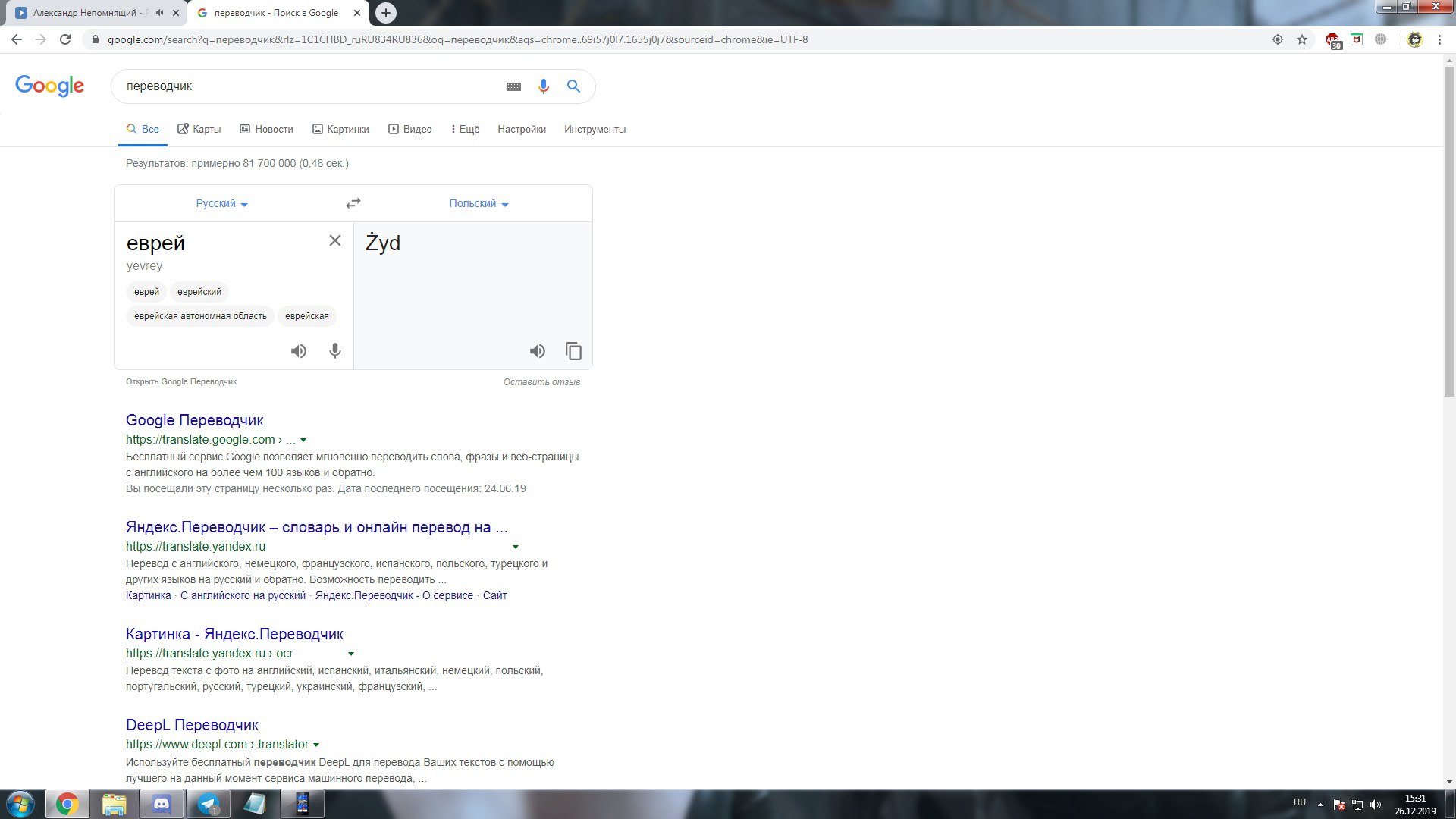Expand arrow next to translate.yandex.ru › ocr
1456x819 pixels.
[351, 654]
